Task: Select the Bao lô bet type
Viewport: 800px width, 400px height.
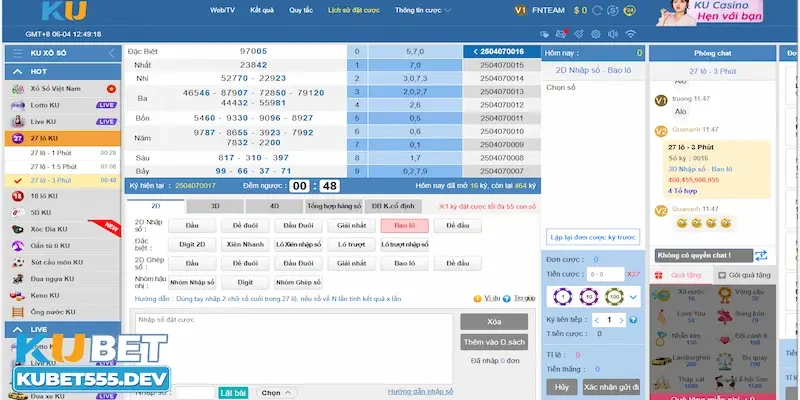Action: [404, 225]
